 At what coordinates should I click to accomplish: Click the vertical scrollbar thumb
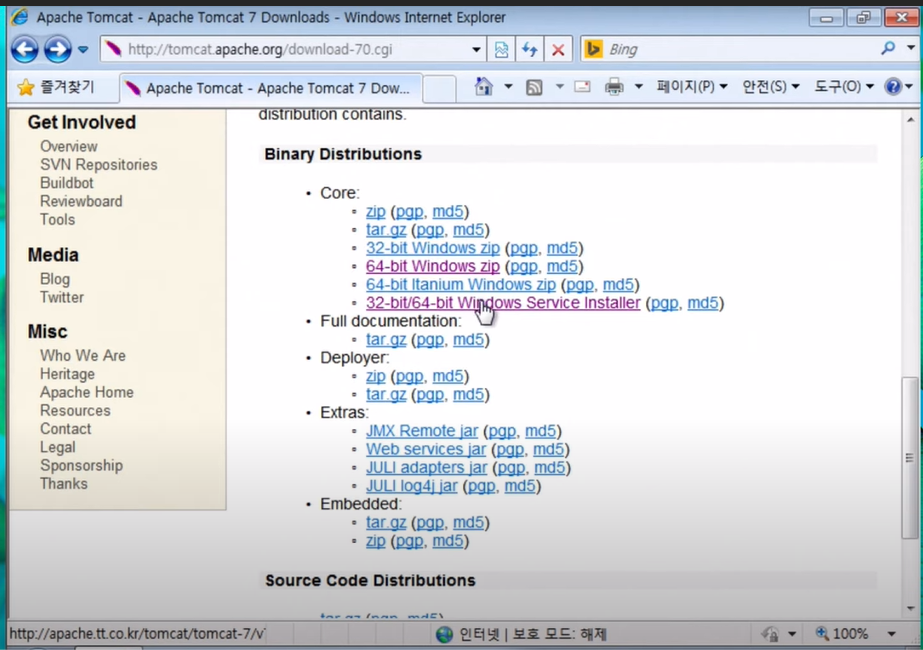click(x=910, y=457)
